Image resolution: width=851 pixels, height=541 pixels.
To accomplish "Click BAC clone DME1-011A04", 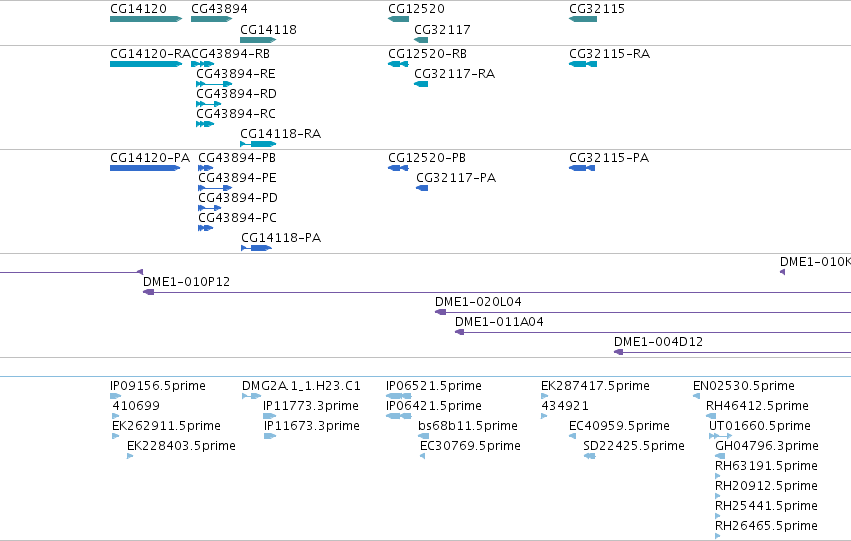I will [x=653, y=333].
